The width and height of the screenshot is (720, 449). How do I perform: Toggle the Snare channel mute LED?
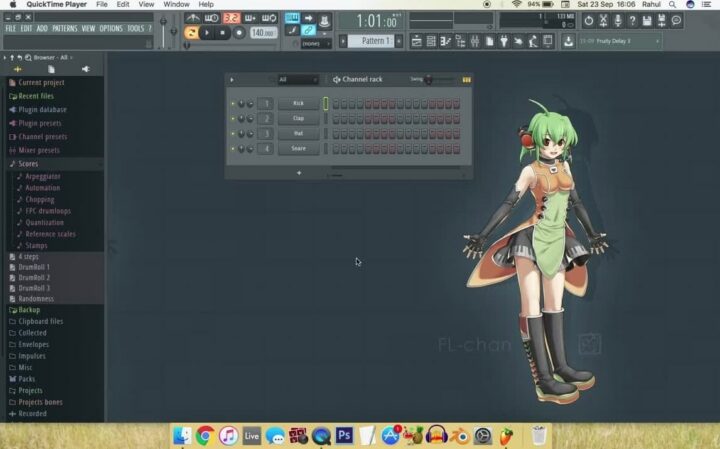233,148
